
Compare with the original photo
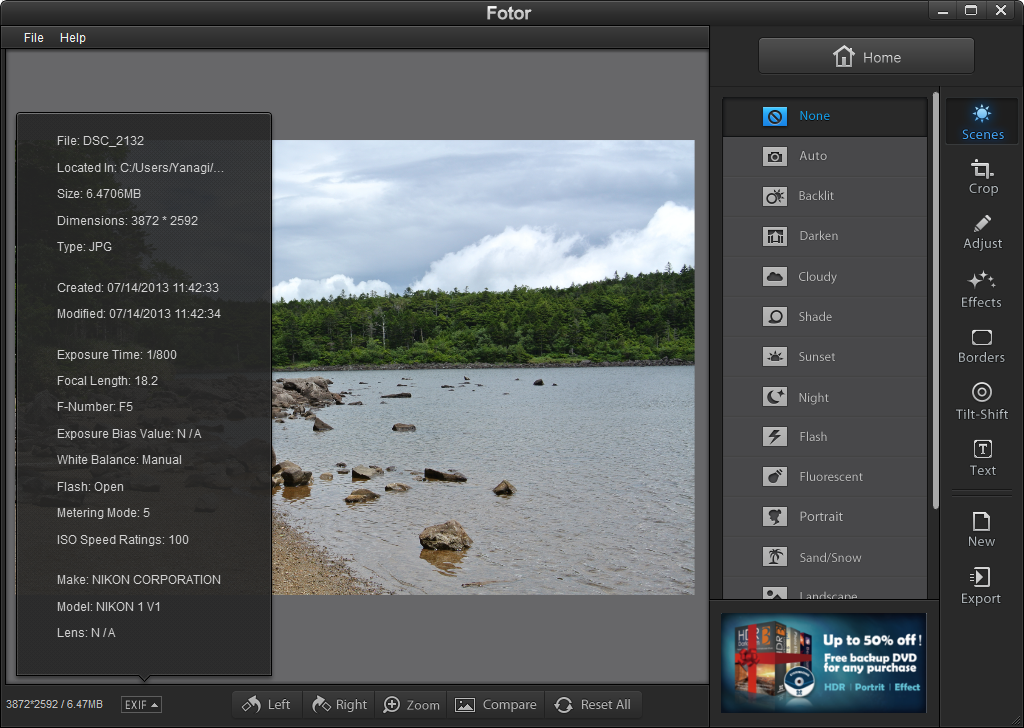496,705
